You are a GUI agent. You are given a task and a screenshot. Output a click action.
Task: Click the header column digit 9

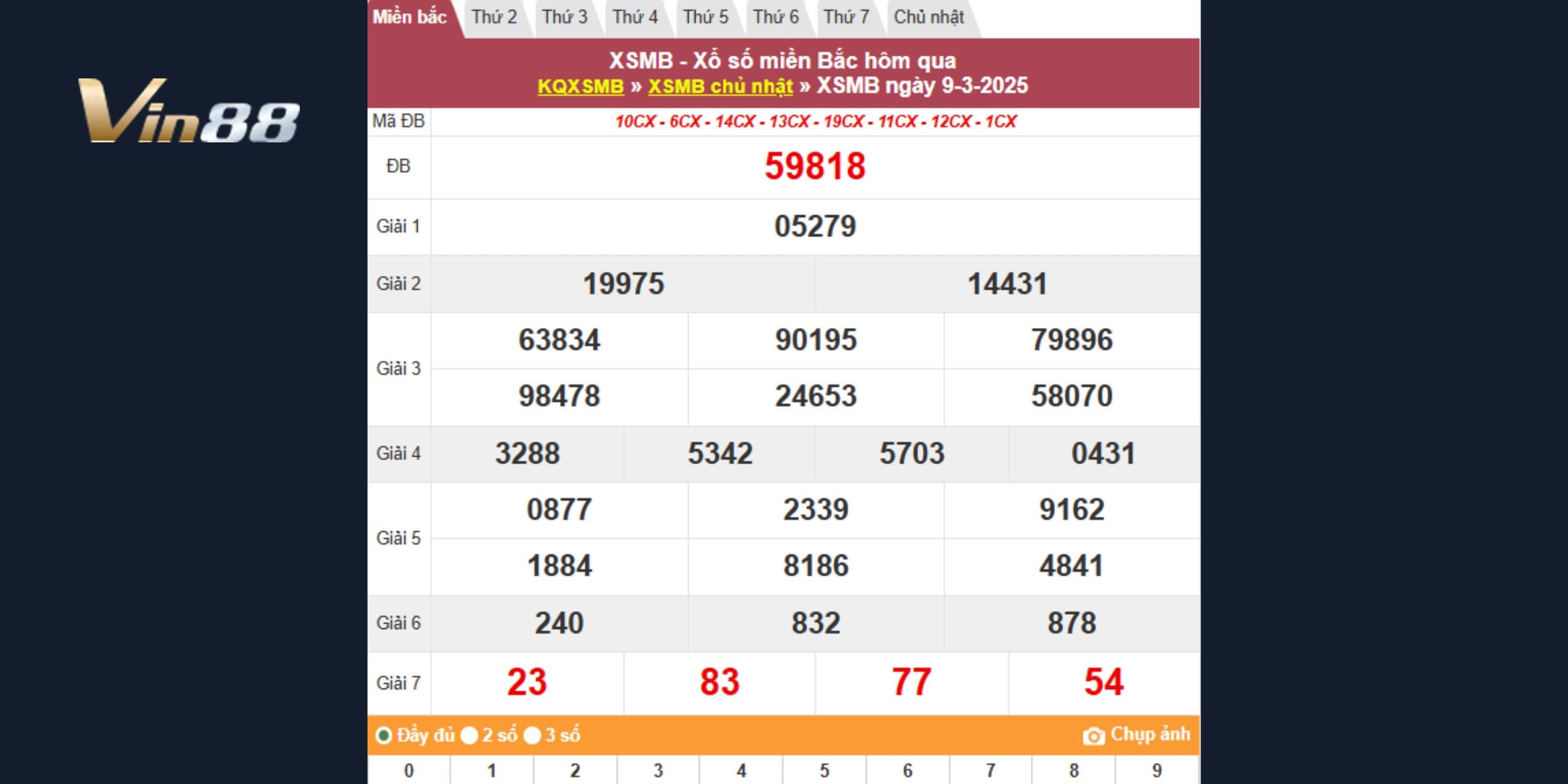pyautogui.click(x=1157, y=771)
